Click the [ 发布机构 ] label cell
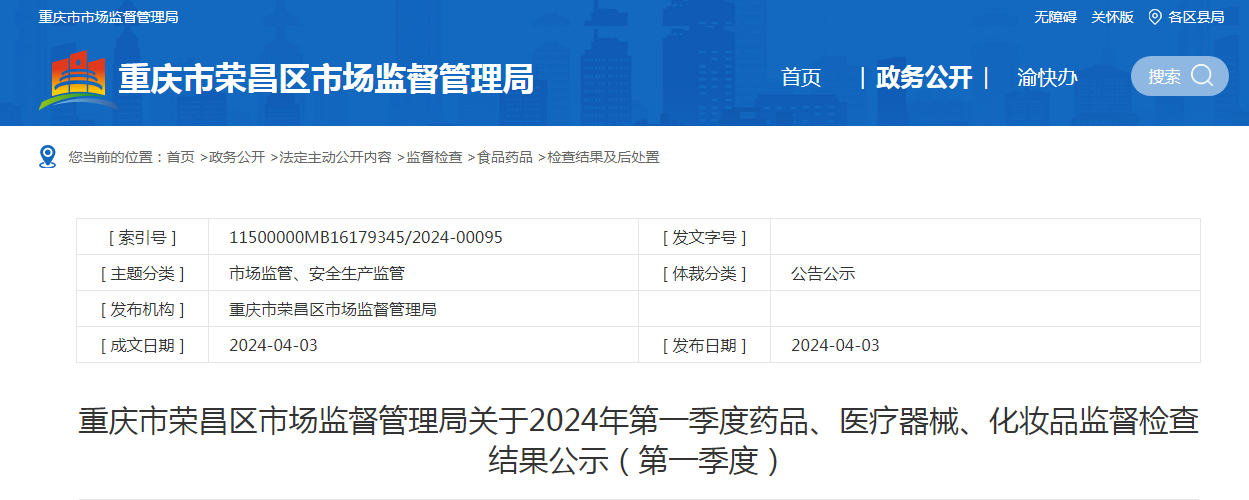 pos(143,309)
